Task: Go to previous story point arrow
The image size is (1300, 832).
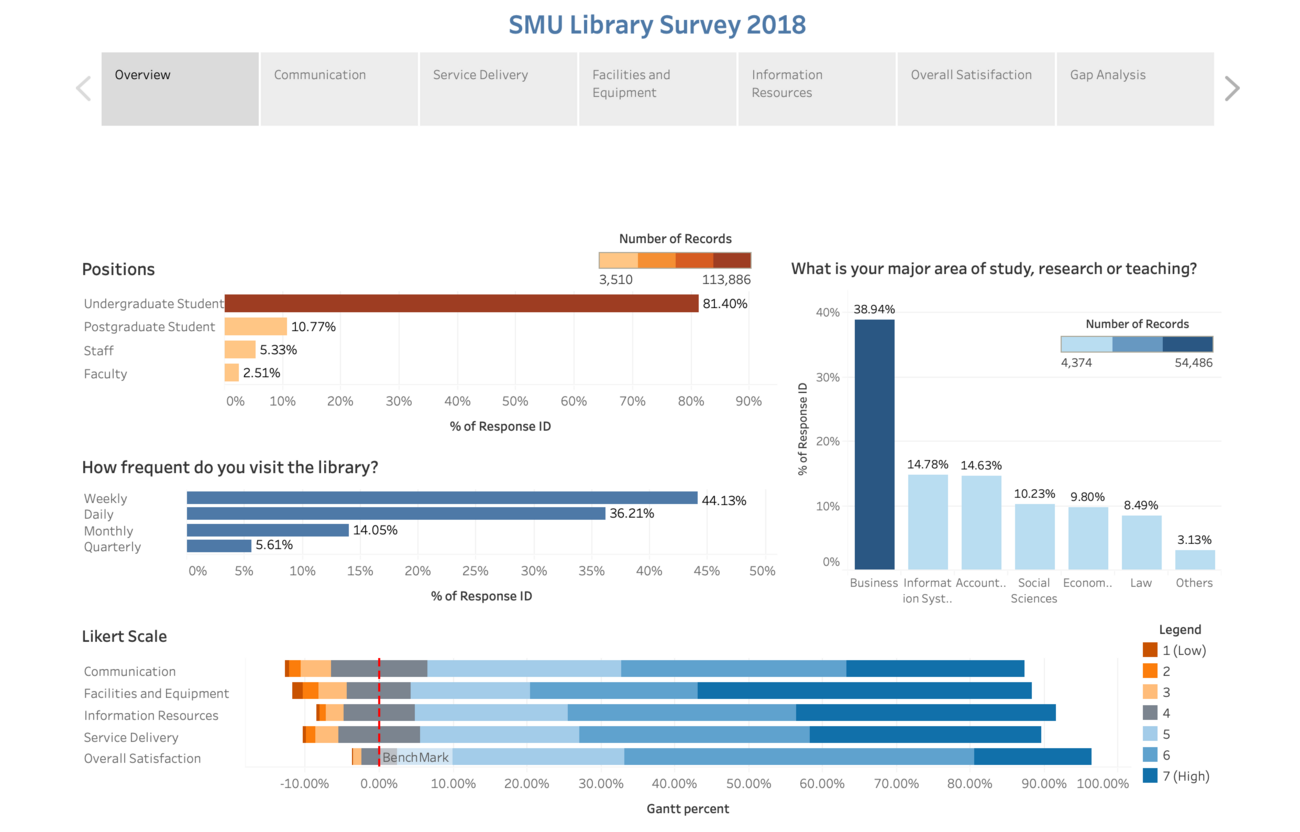Action: click(x=84, y=89)
